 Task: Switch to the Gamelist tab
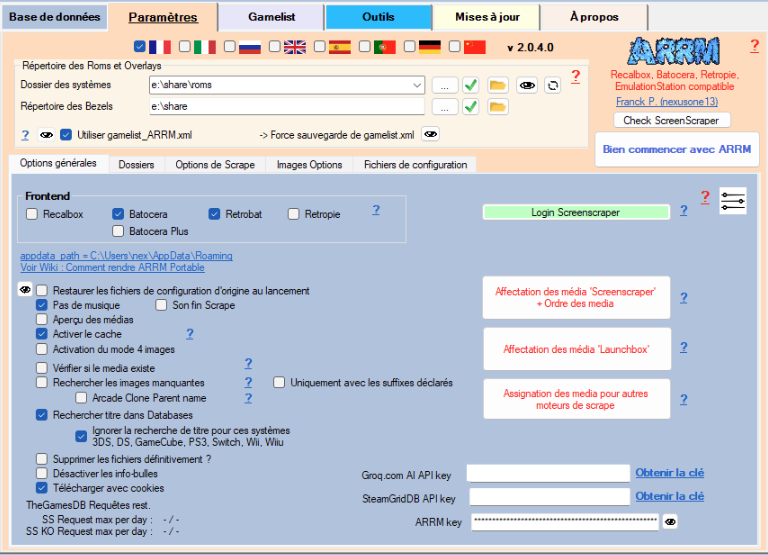pyautogui.click(x=271, y=17)
